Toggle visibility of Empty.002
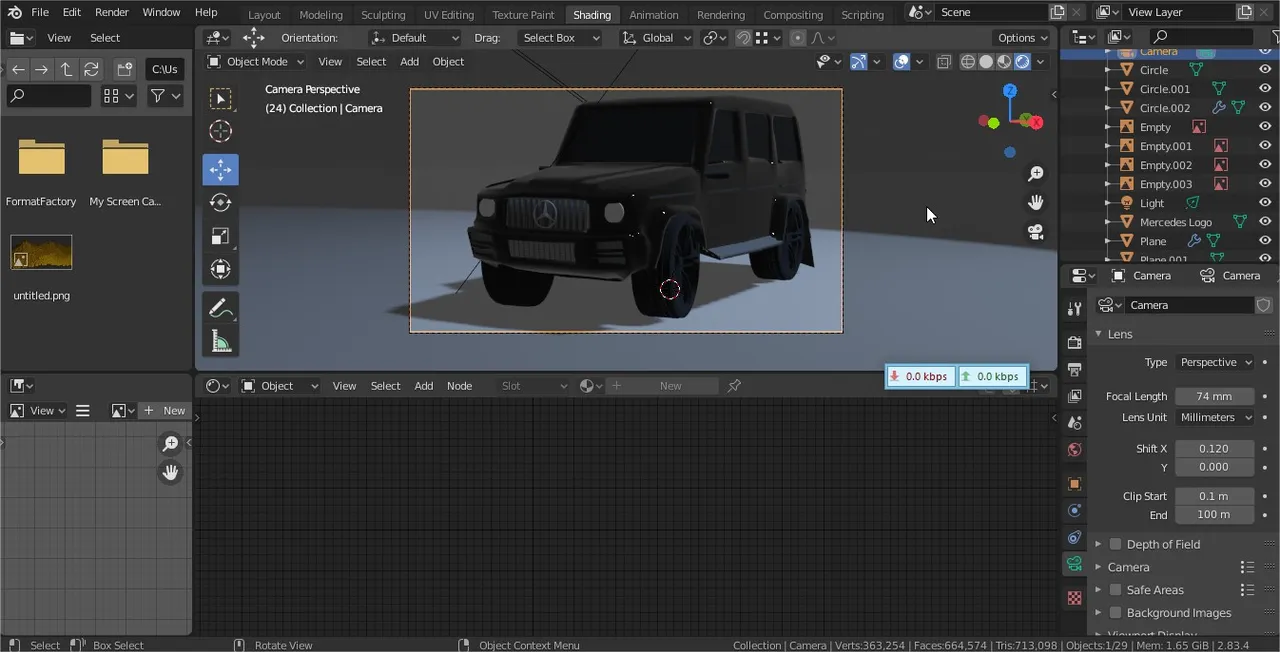Image resolution: width=1280 pixels, height=652 pixels. (x=1265, y=165)
